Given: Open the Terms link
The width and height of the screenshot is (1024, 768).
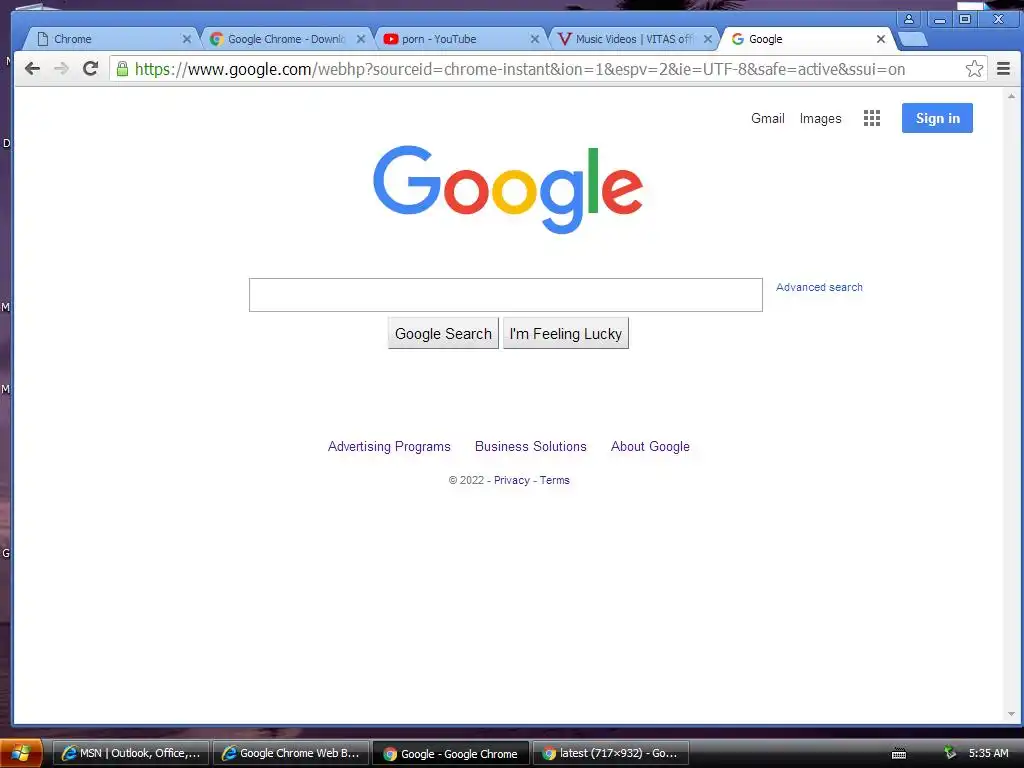Looking at the screenshot, I should point(554,480).
